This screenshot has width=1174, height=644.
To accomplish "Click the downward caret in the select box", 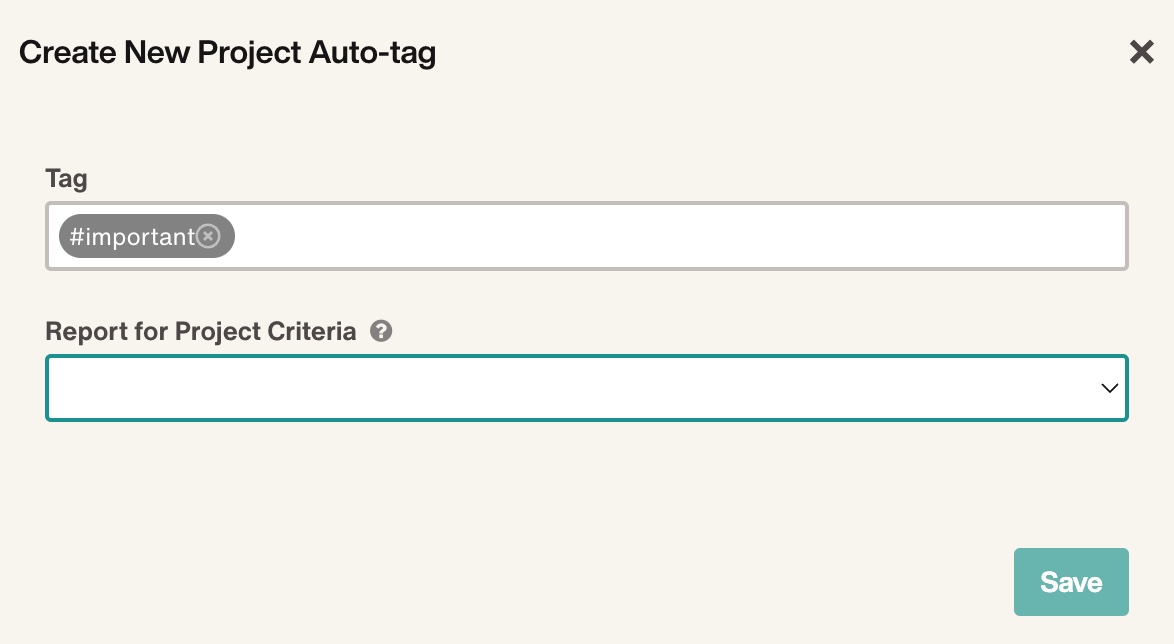I will [x=1110, y=388].
